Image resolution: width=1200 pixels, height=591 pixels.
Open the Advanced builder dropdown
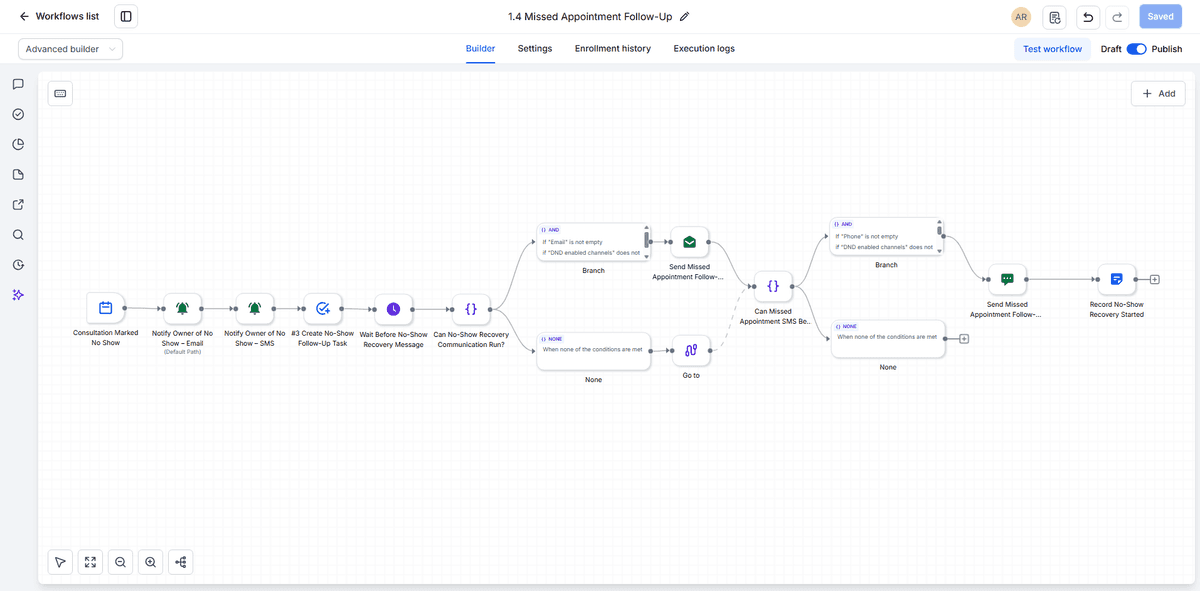point(70,49)
